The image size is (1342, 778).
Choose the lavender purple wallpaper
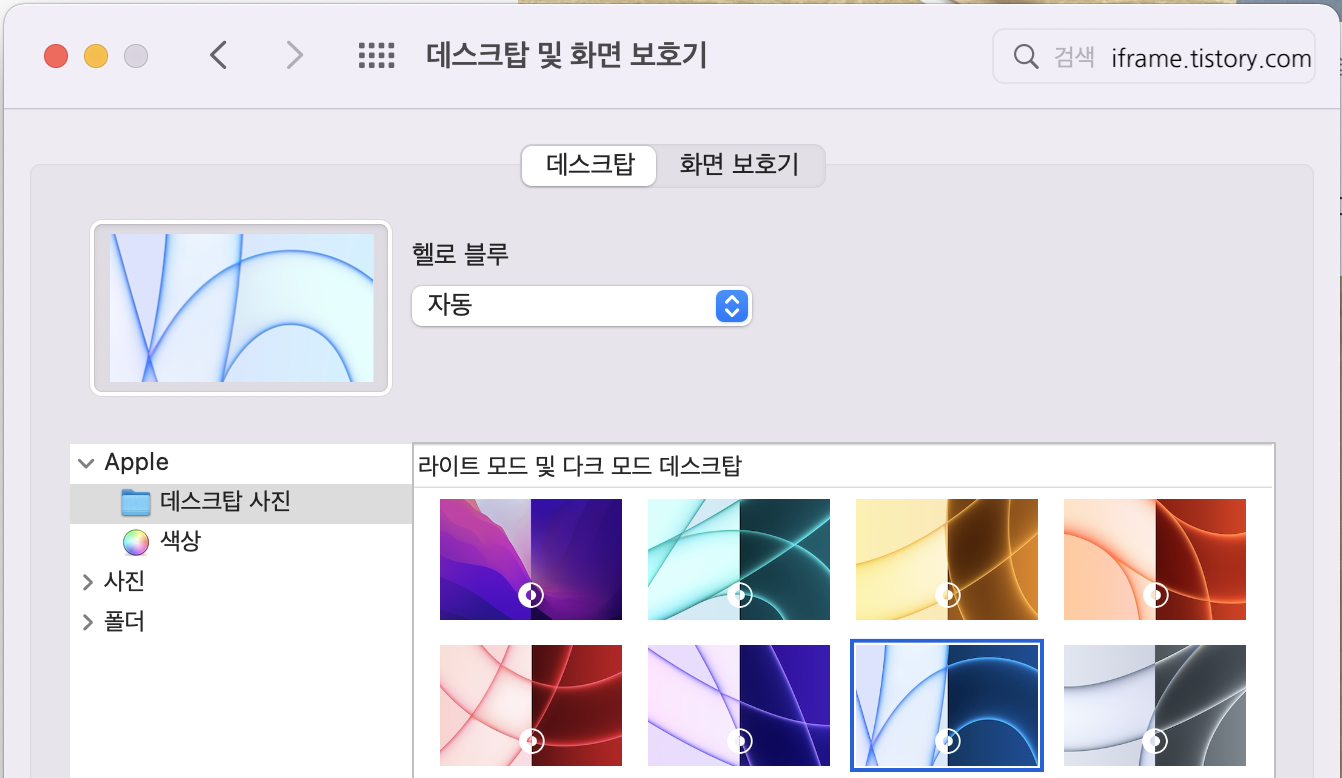[739, 705]
